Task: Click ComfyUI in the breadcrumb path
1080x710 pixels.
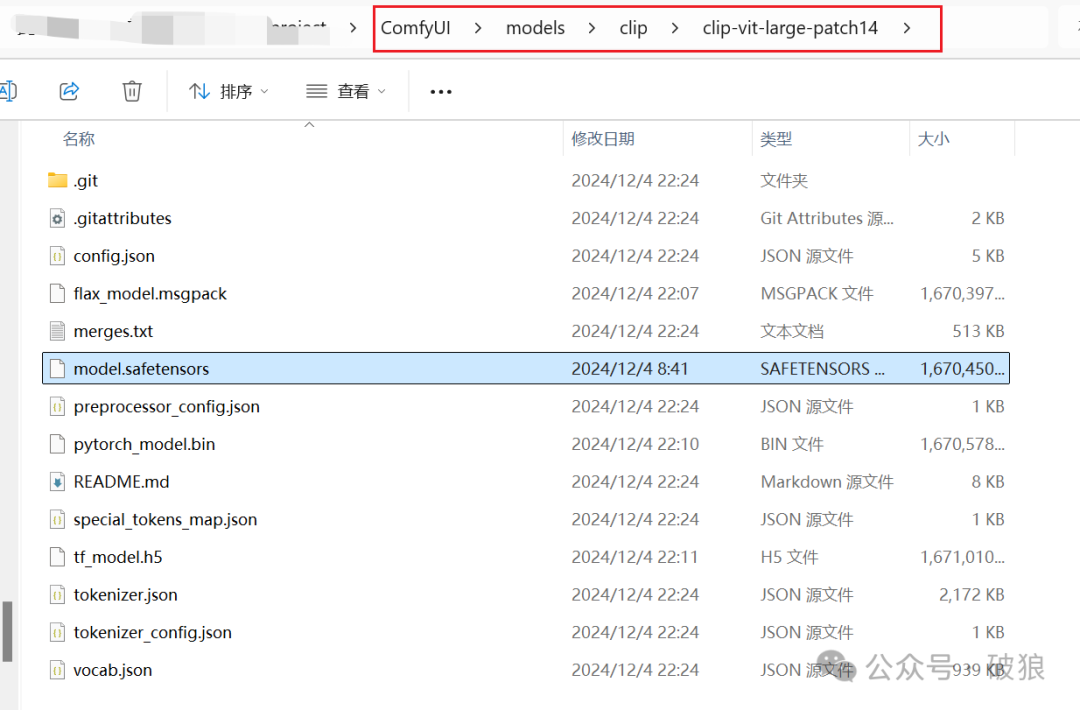Action: pos(415,28)
